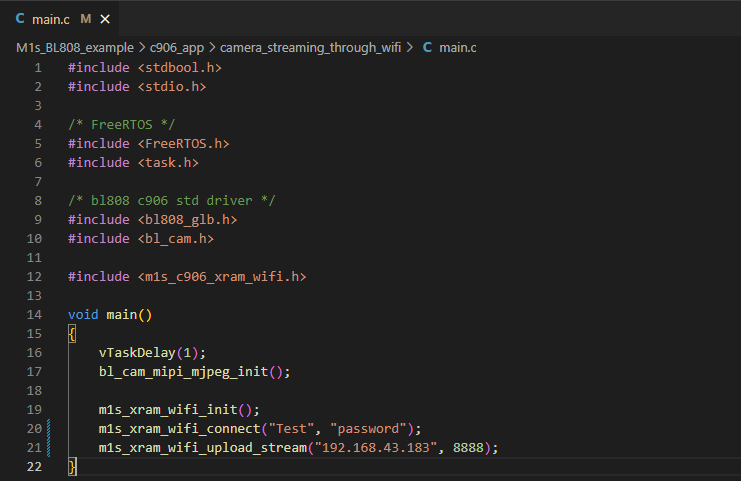Open M1s_BL808_example breadcrumb folder
The height and width of the screenshot is (481, 741).
[x=75, y=48]
